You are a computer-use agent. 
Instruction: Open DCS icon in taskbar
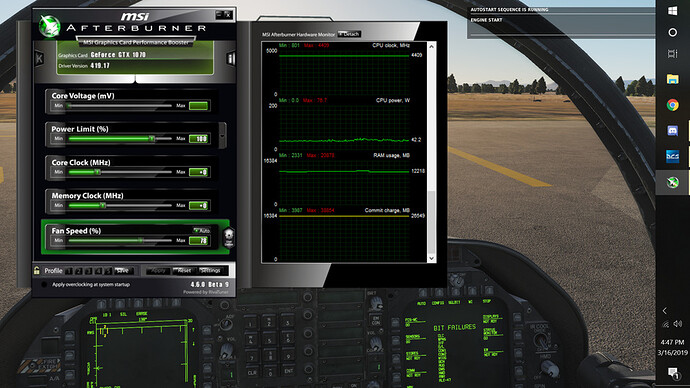click(x=672, y=156)
